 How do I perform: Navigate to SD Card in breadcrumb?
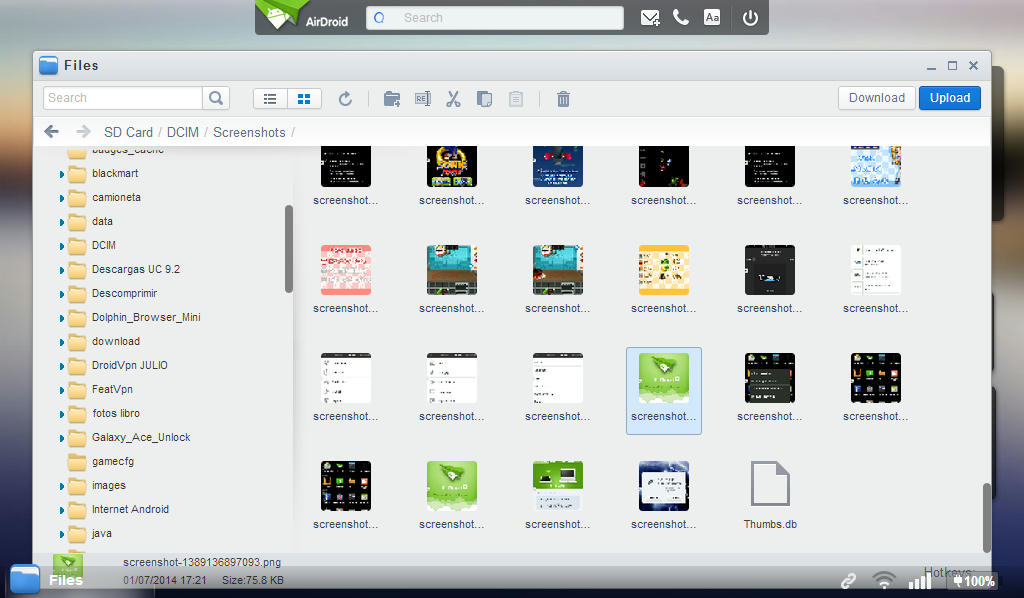128,132
